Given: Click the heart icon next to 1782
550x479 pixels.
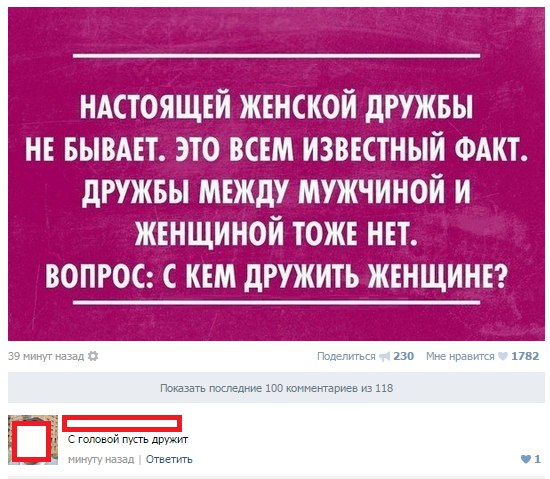Looking at the screenshot, I should coord(503,356).
